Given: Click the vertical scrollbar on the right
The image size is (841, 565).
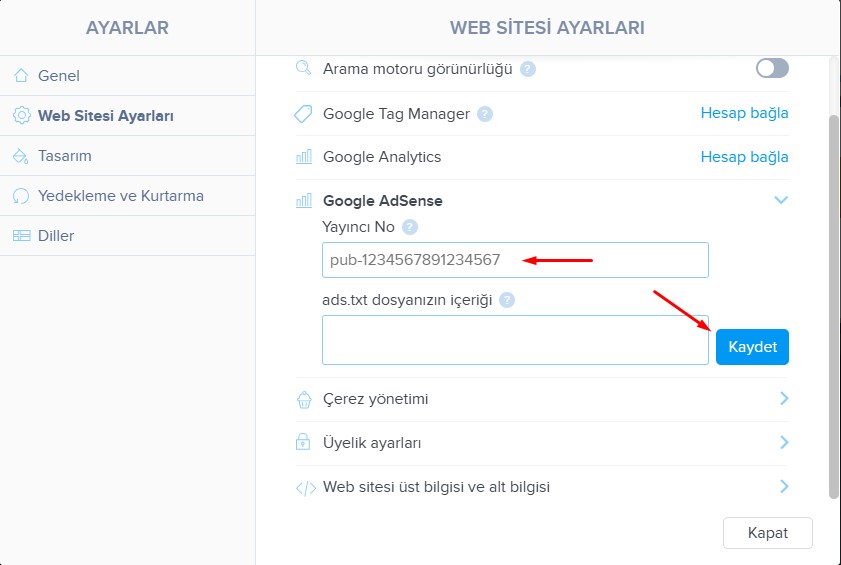Looking at the screenshot, I should click(834, 300).
